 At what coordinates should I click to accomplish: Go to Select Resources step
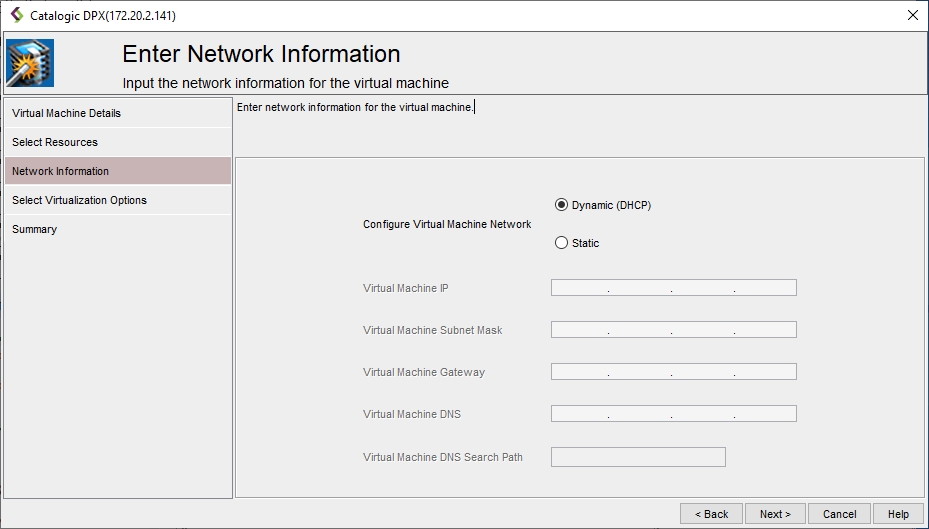(x=55, y=142)
